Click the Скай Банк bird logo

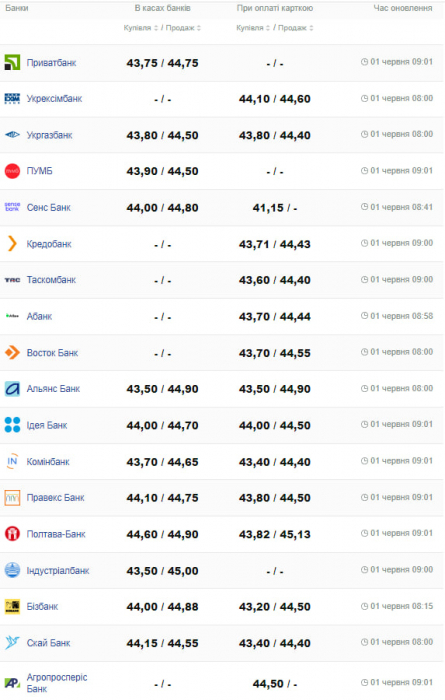coord(12,643)
